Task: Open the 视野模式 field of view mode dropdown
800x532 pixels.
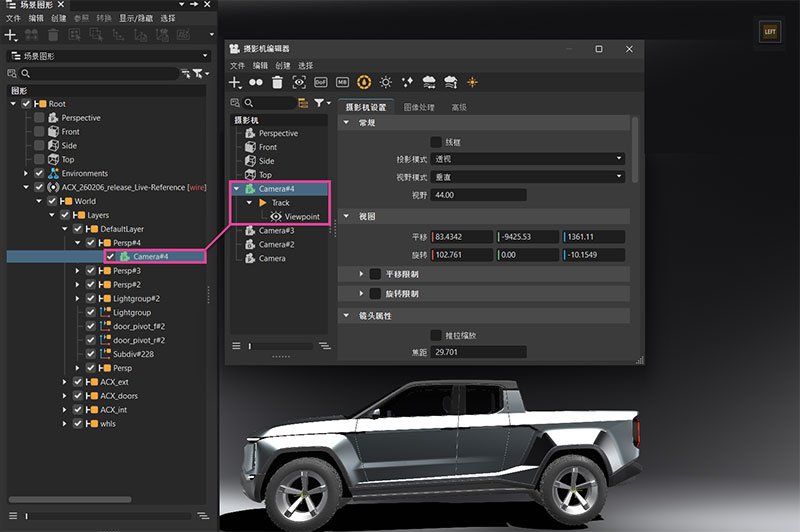Action: tap(528, 177)
